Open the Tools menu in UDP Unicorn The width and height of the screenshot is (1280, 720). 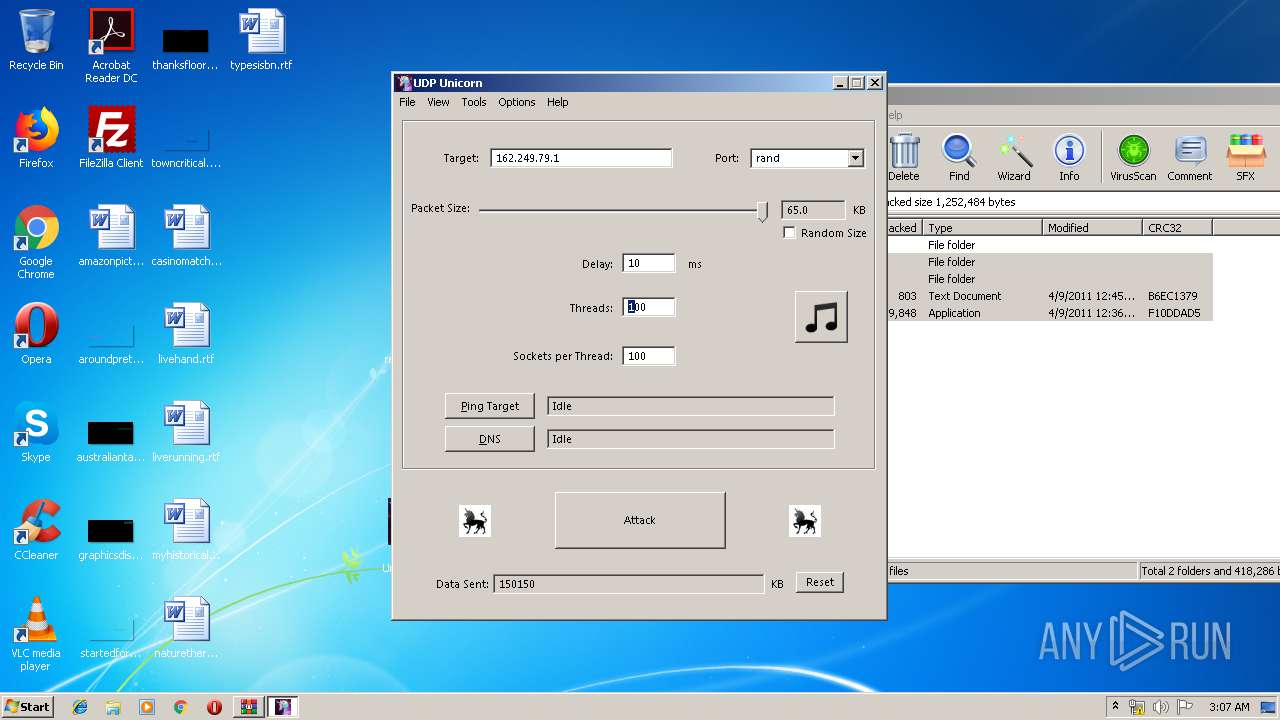(474, 102)
